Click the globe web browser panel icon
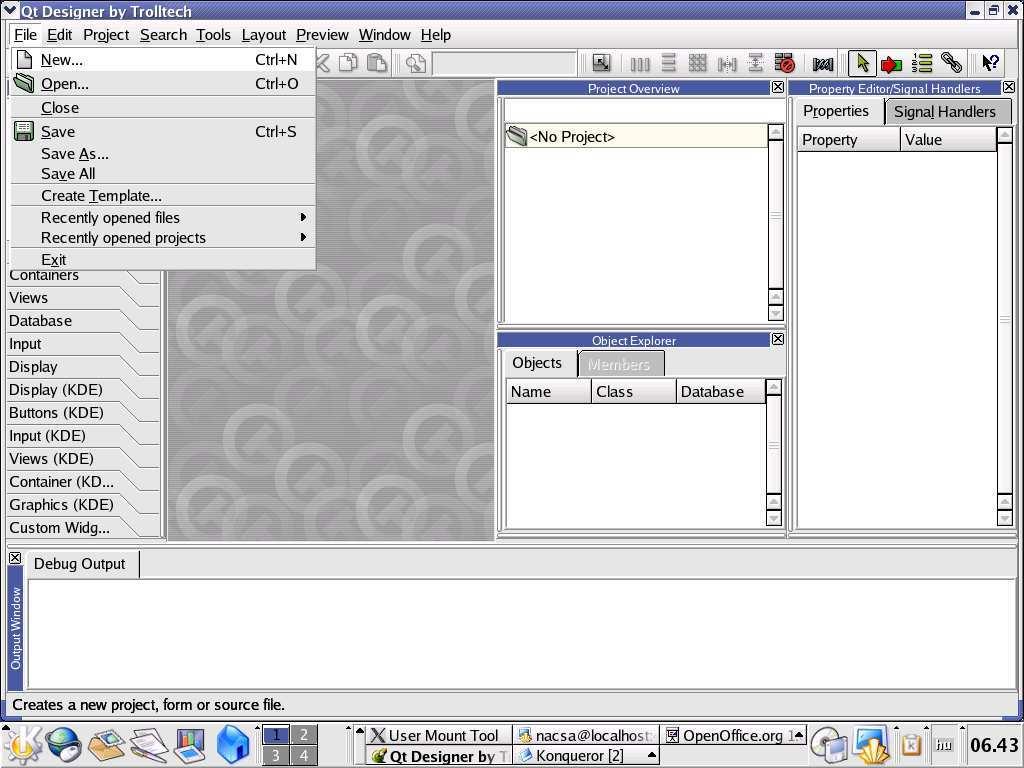 63,744
